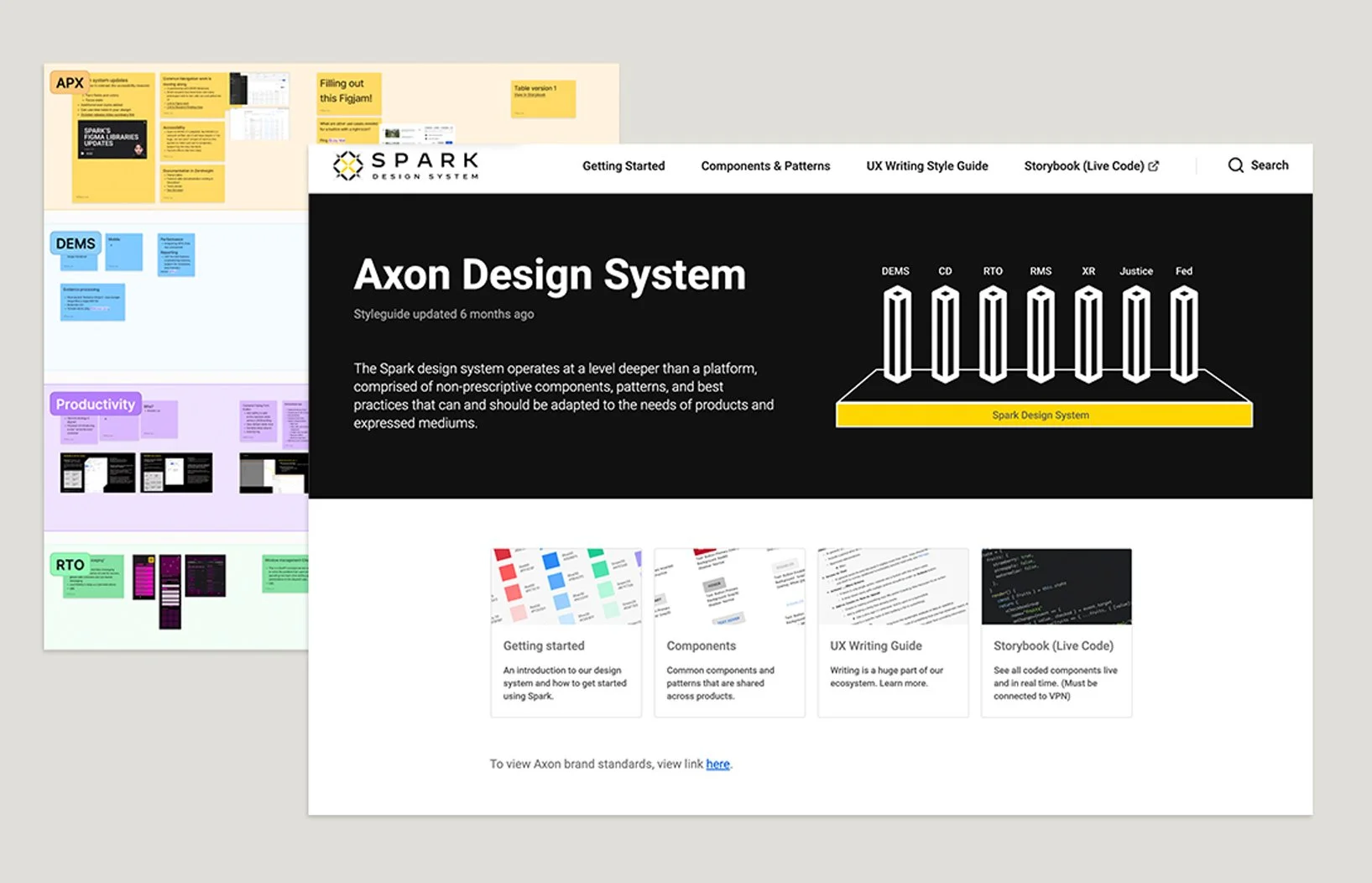Click the external link icon beside Storybook
Image resolution: width=1372 pixels, height=883 pixels.
1154,166
